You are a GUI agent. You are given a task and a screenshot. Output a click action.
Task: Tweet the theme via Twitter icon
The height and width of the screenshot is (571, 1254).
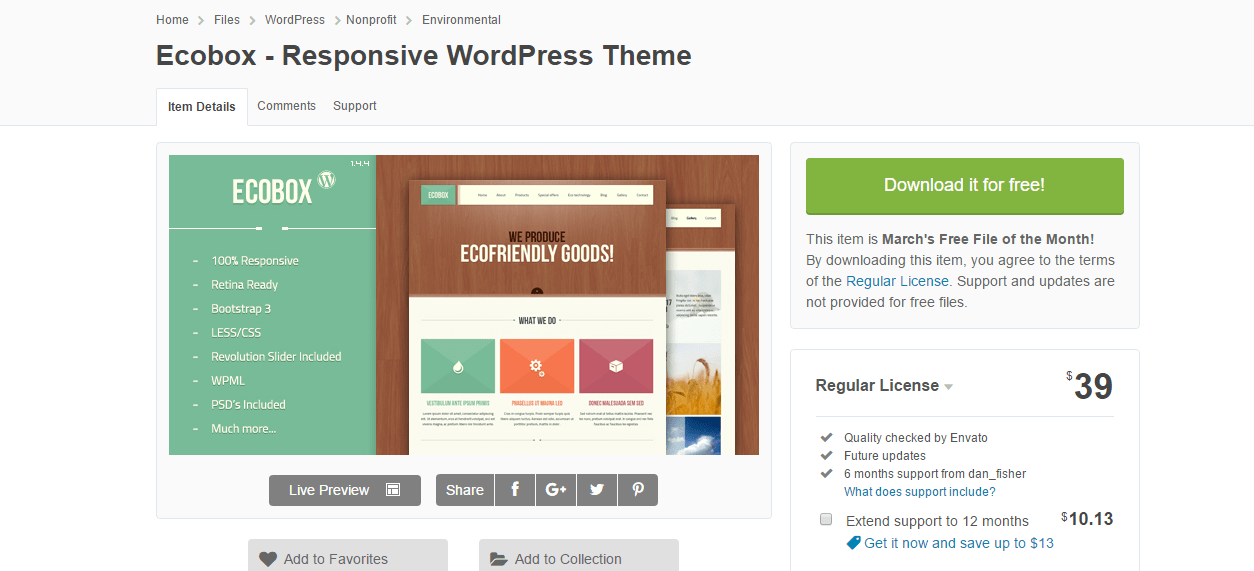(597, 490)
